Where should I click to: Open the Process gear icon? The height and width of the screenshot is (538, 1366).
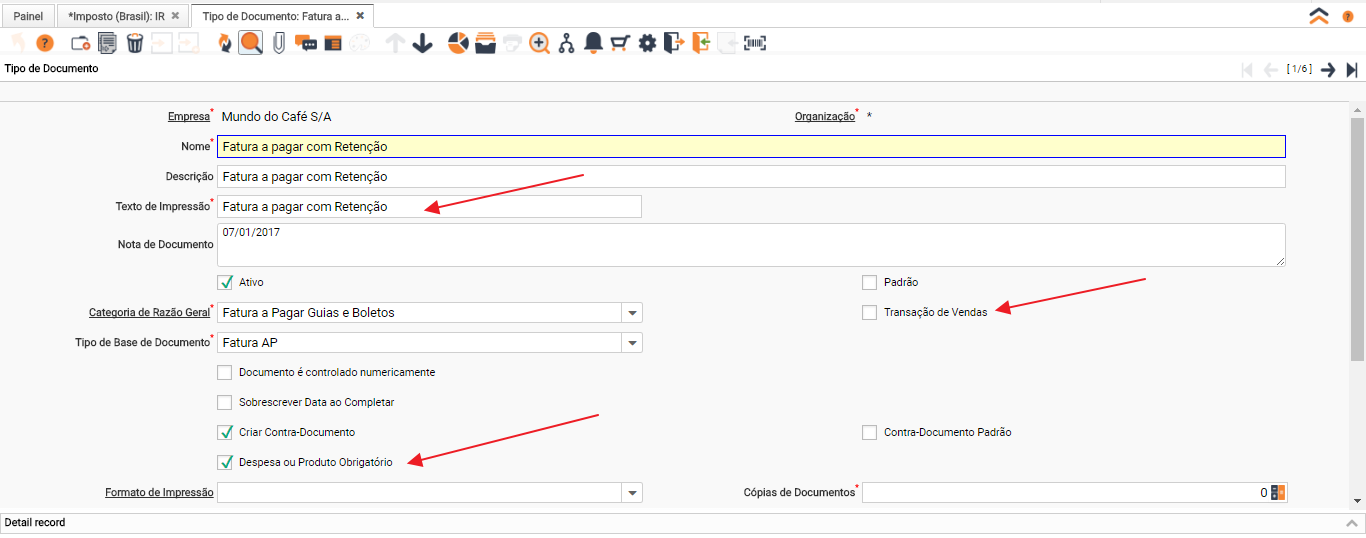pyautogui.click(x=647, y=43)
